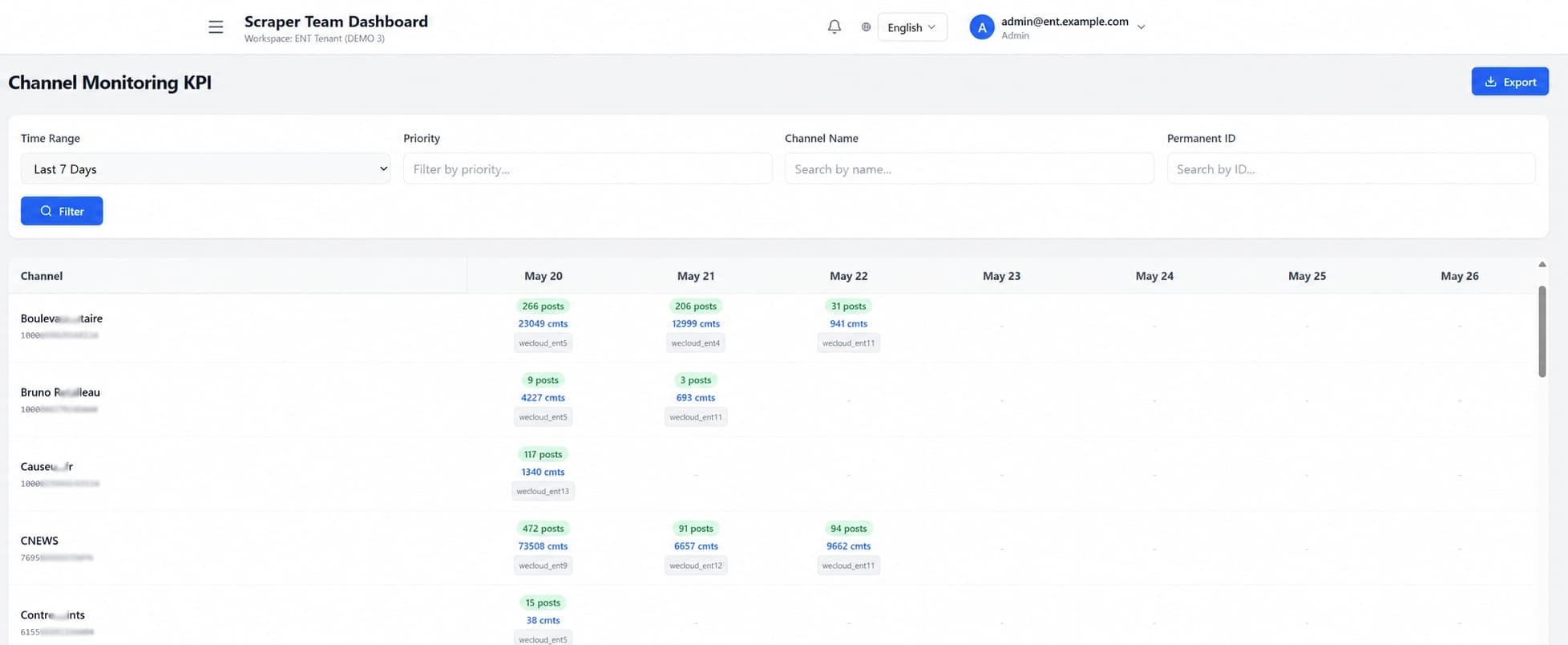
Task: Open the notifications bell
Action: 835,27
